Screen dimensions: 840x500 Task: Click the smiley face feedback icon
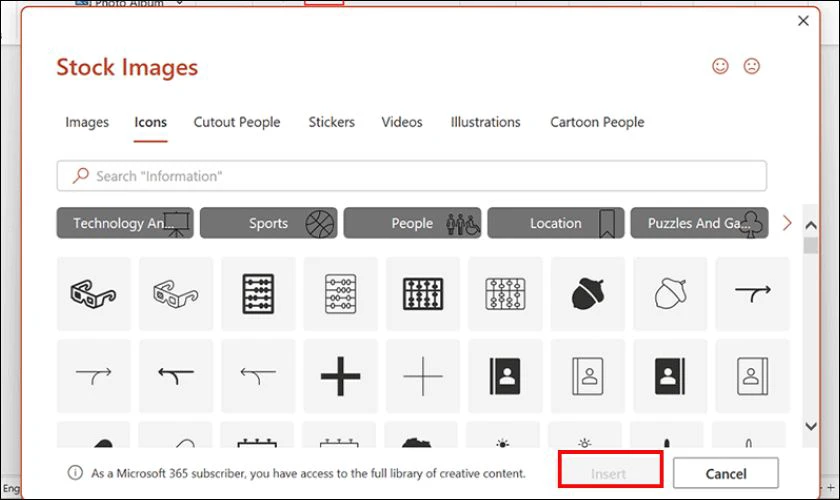pos(720,66)
